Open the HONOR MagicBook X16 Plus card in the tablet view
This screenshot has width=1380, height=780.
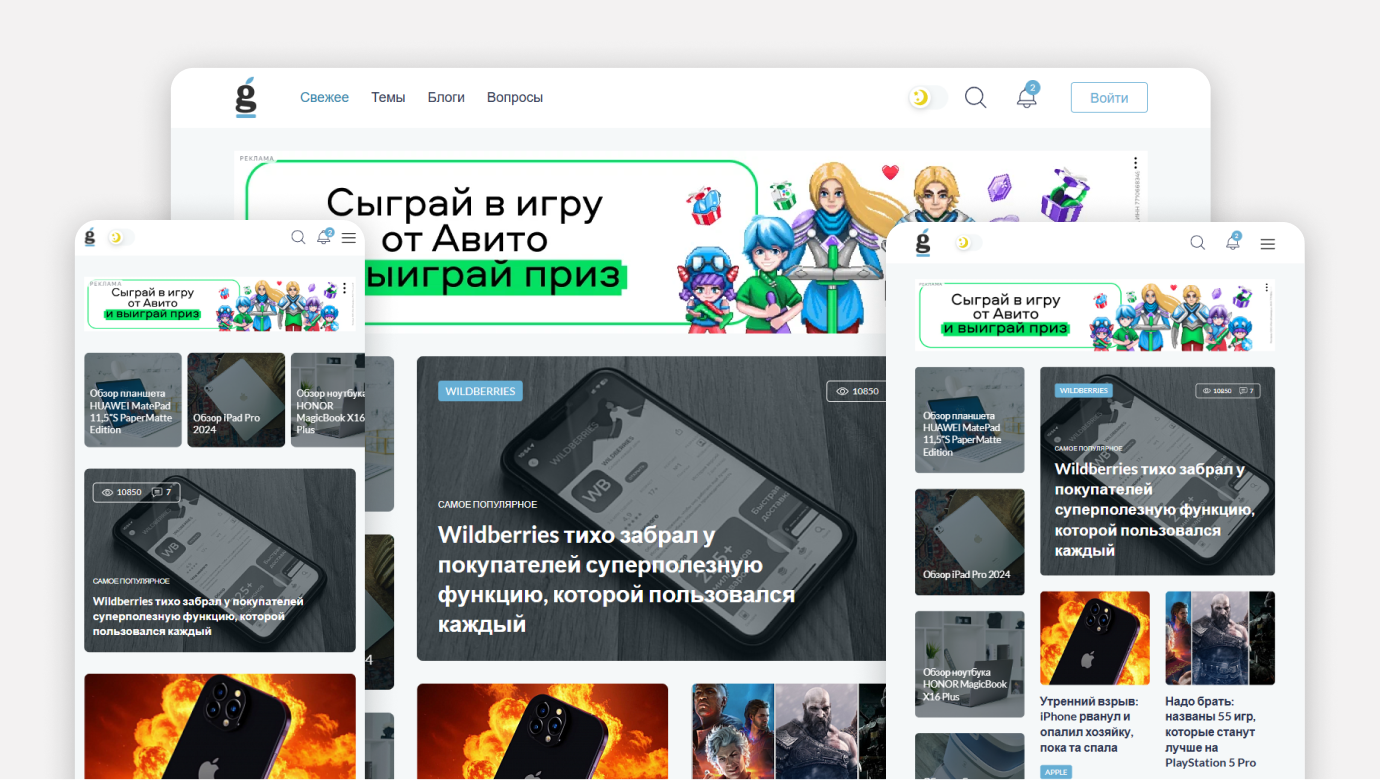(x=970, y=664)
